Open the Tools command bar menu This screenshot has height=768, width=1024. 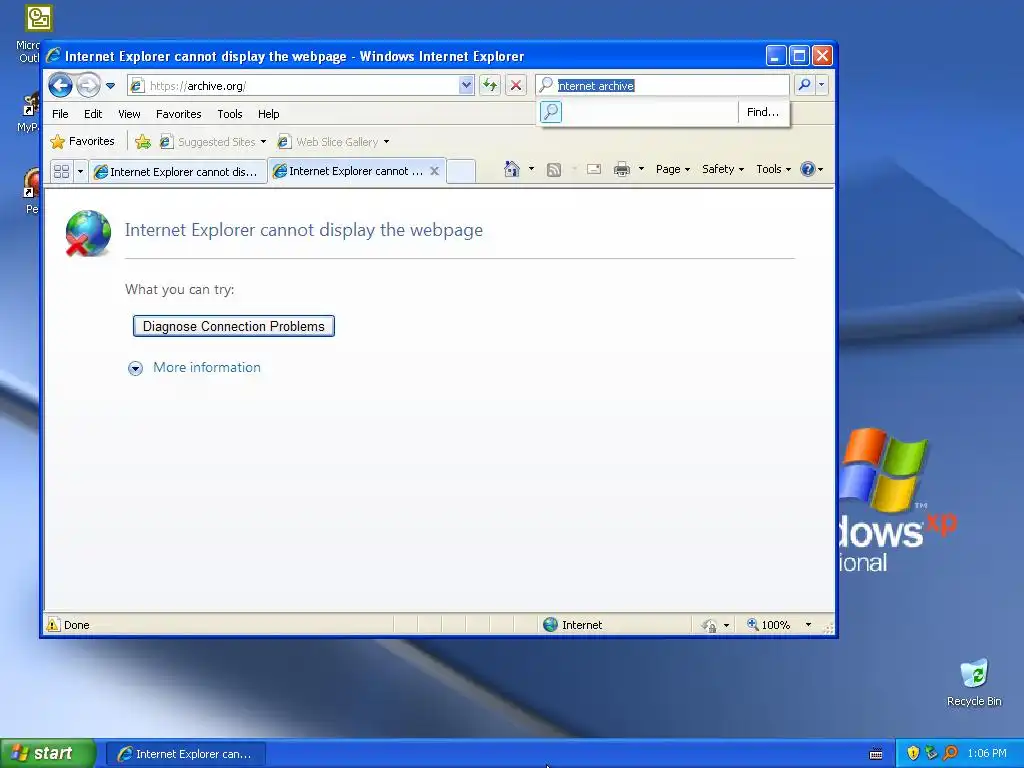(x=773, y=169)
